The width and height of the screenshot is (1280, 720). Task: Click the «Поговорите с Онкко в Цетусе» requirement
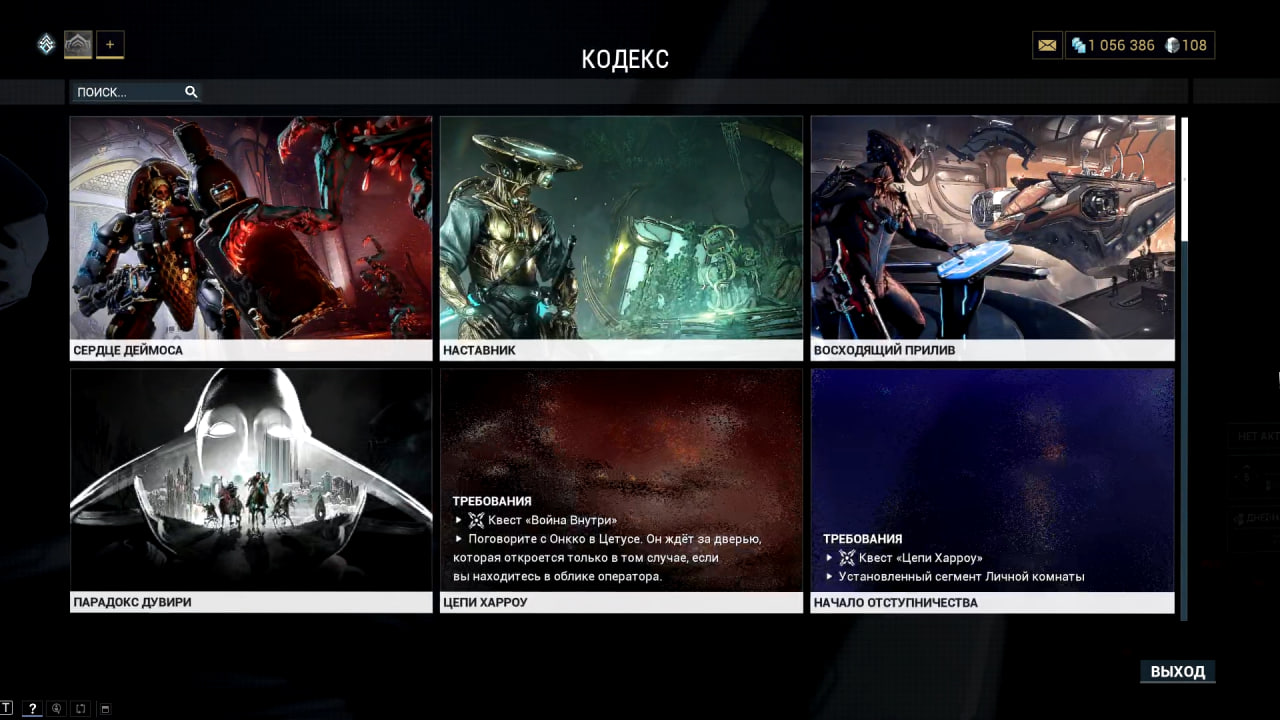[607, 558]
